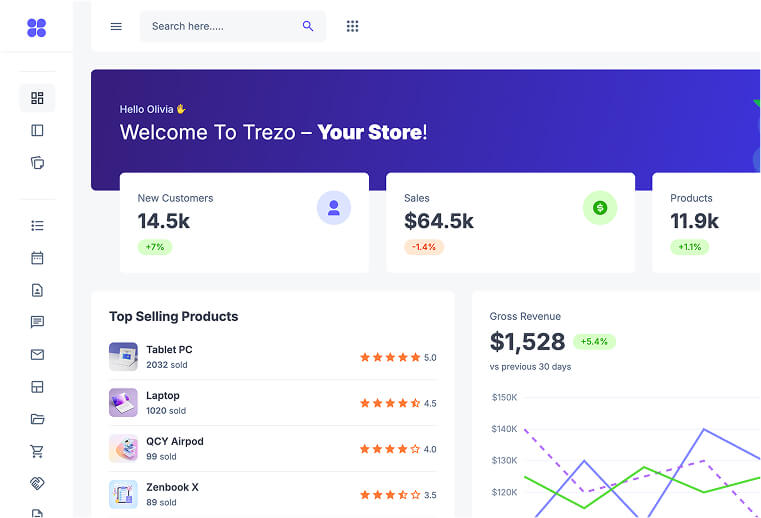Open the to-do list icon in sidebar
Viewport: 761px width, 518px height.
pos(37,226)
